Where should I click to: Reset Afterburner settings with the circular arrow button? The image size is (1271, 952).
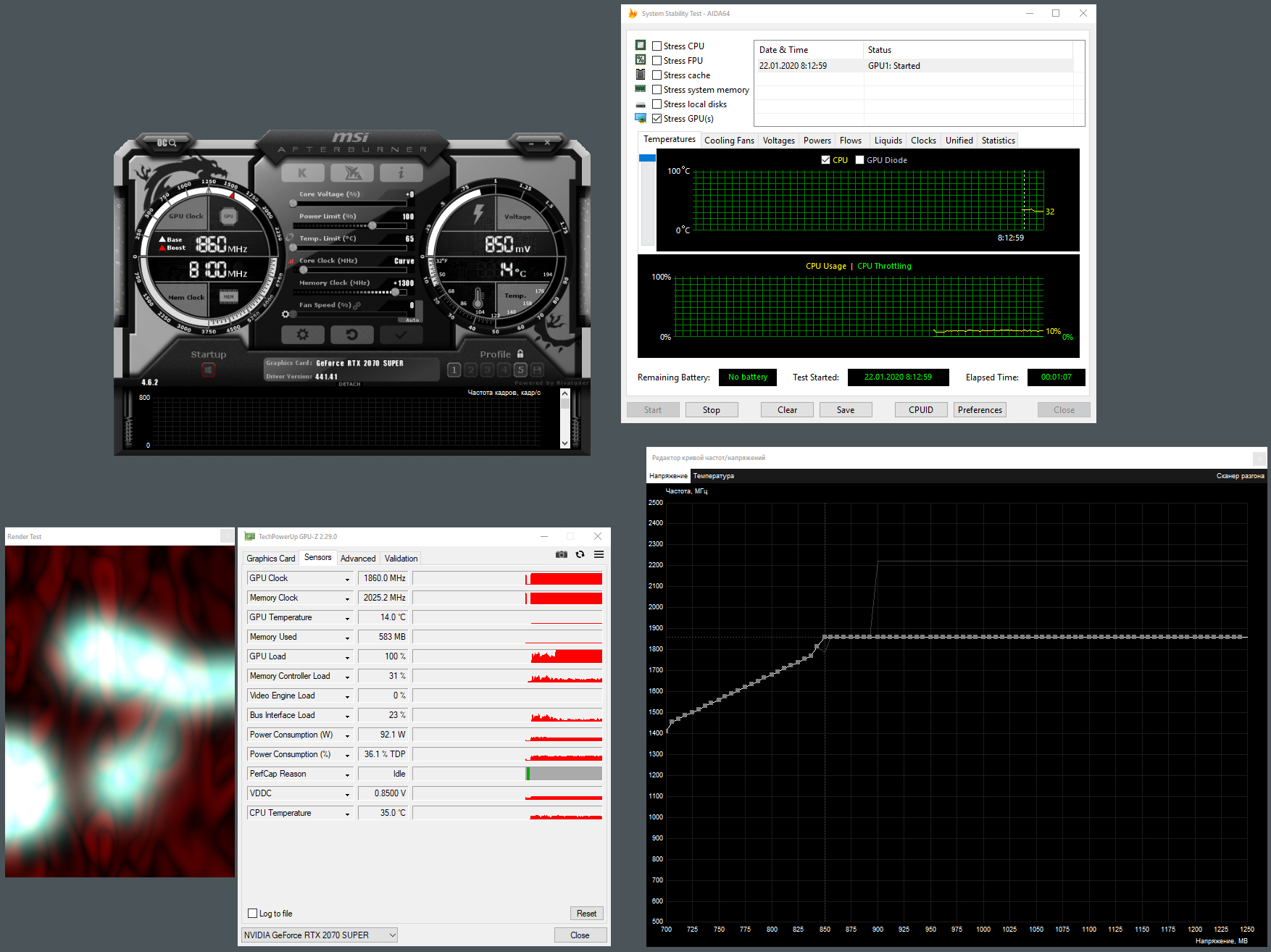(x=352, y=335)
